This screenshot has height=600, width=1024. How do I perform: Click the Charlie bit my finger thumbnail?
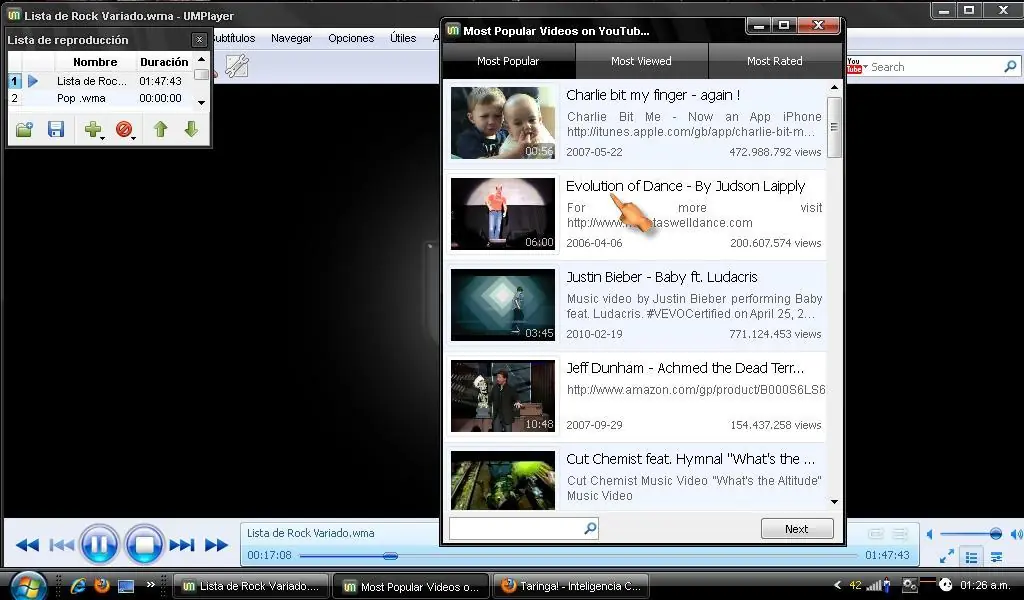click(x=503, y=123)
